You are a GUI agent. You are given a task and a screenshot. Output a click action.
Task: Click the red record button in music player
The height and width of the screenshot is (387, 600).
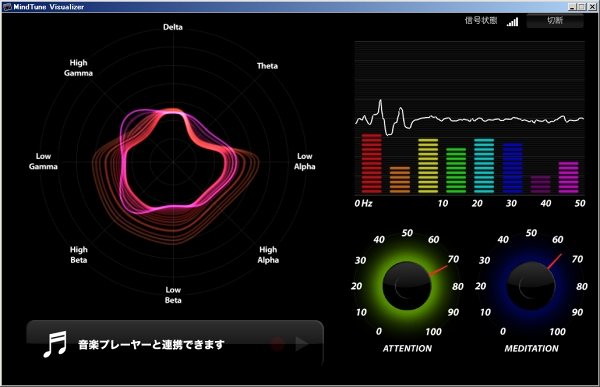click(278, 344)
